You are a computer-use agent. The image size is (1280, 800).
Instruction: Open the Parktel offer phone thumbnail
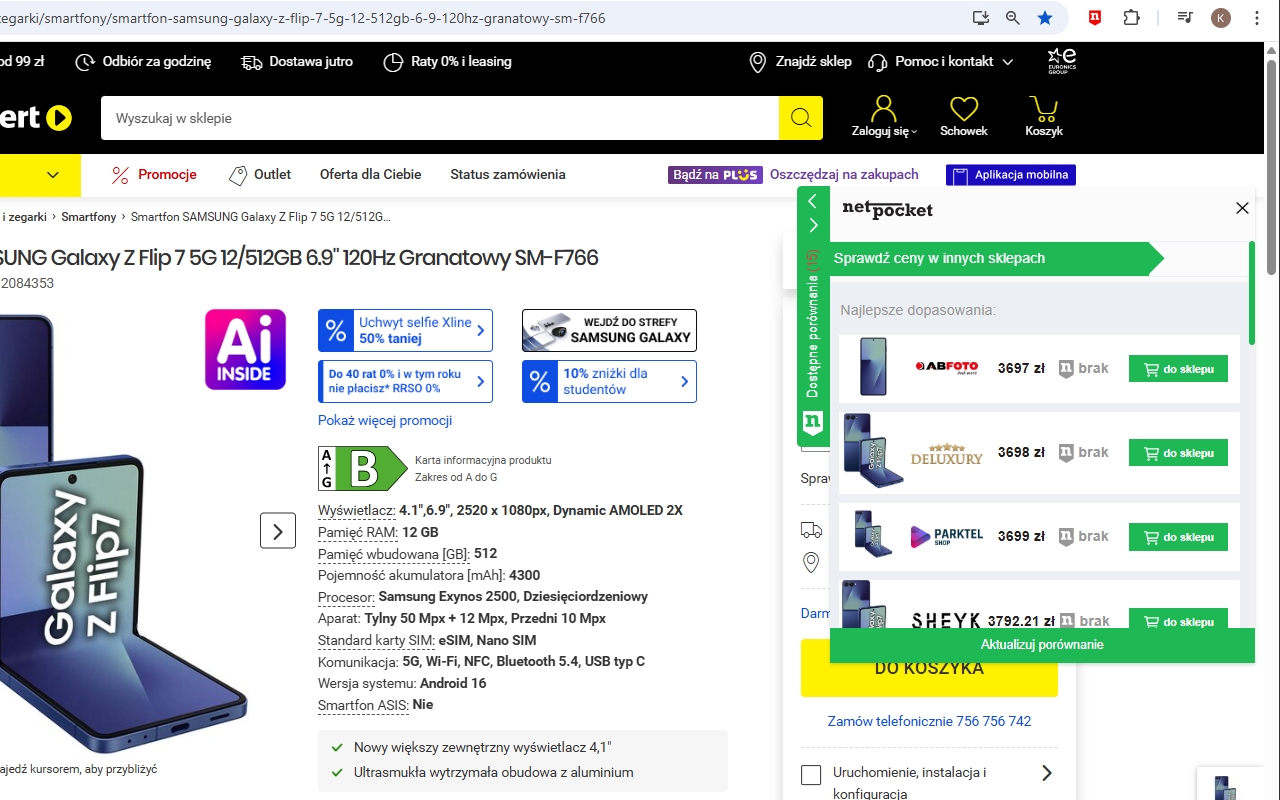(873, 533)
